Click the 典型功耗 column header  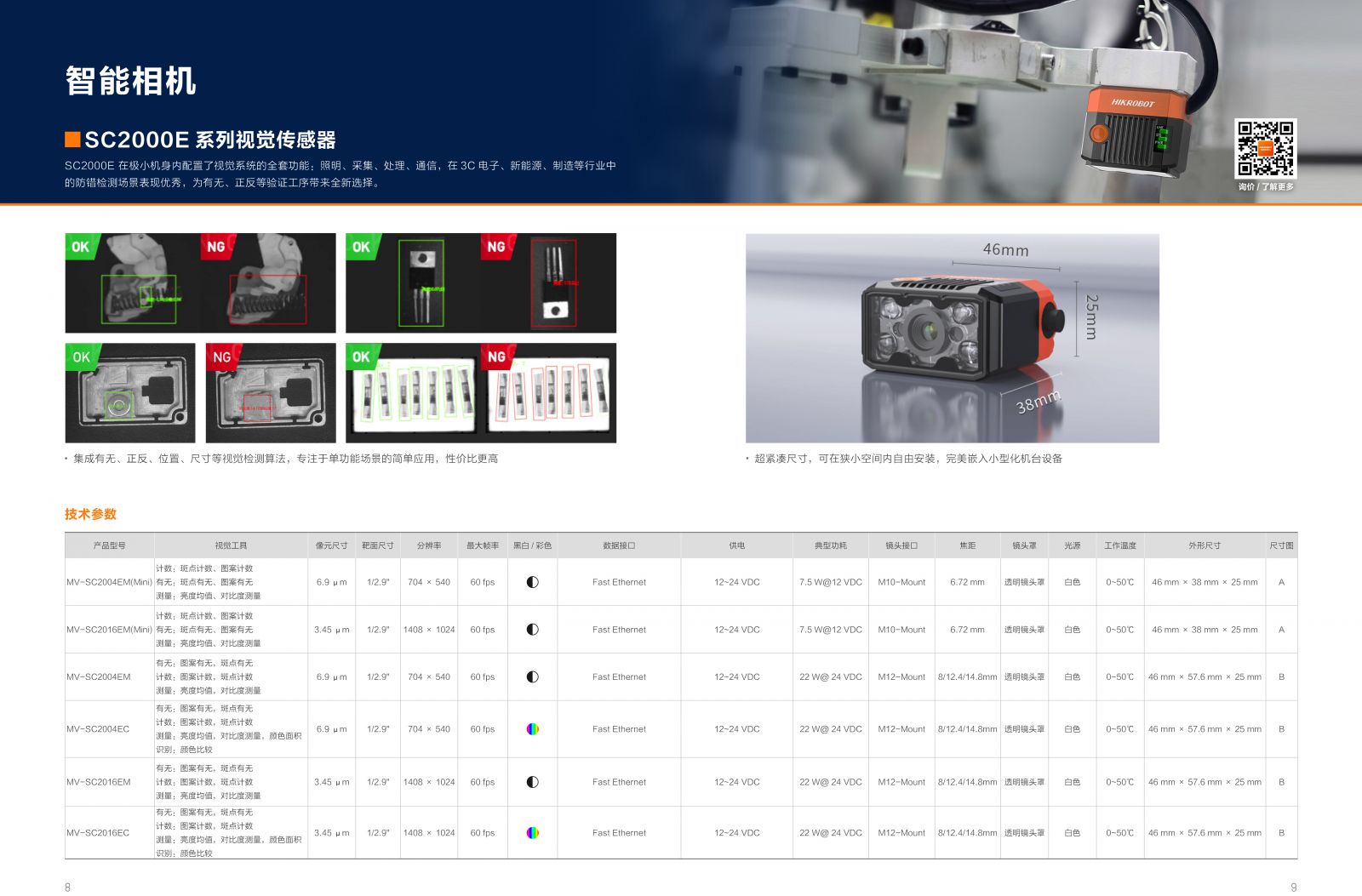point(831,545)
